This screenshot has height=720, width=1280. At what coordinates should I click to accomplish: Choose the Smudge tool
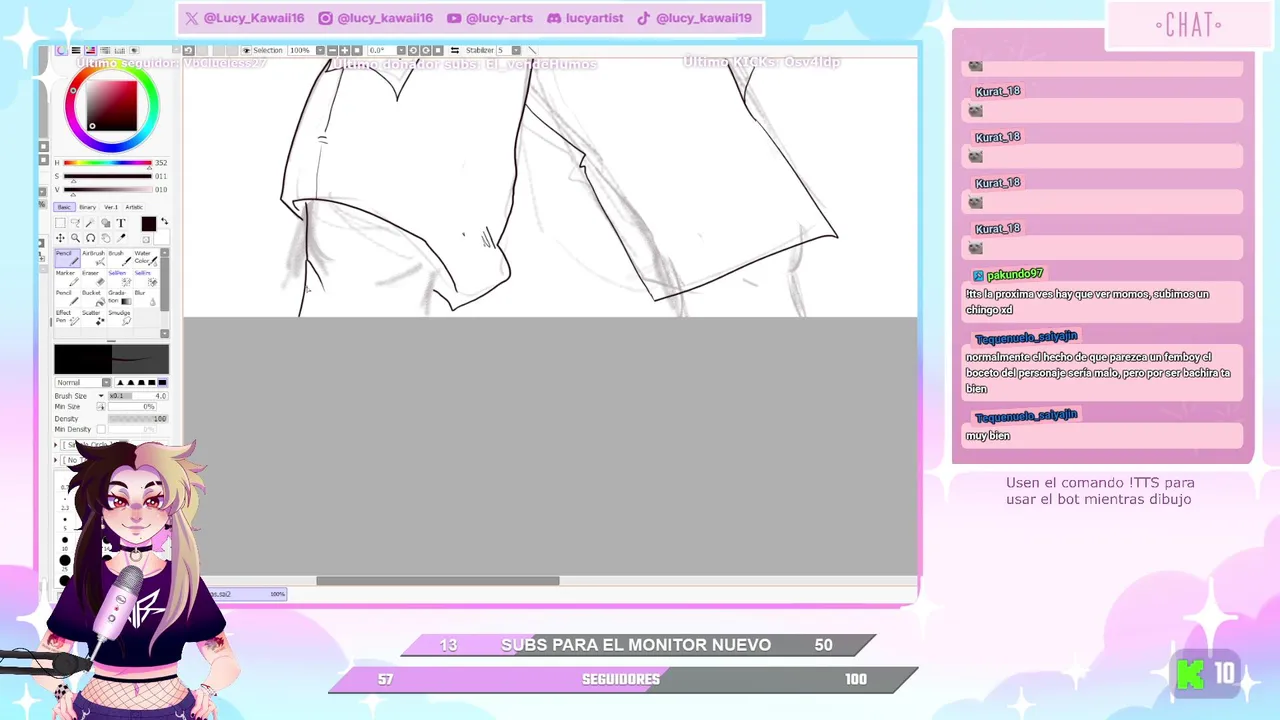pyautogui.click(x=119, y=318)
